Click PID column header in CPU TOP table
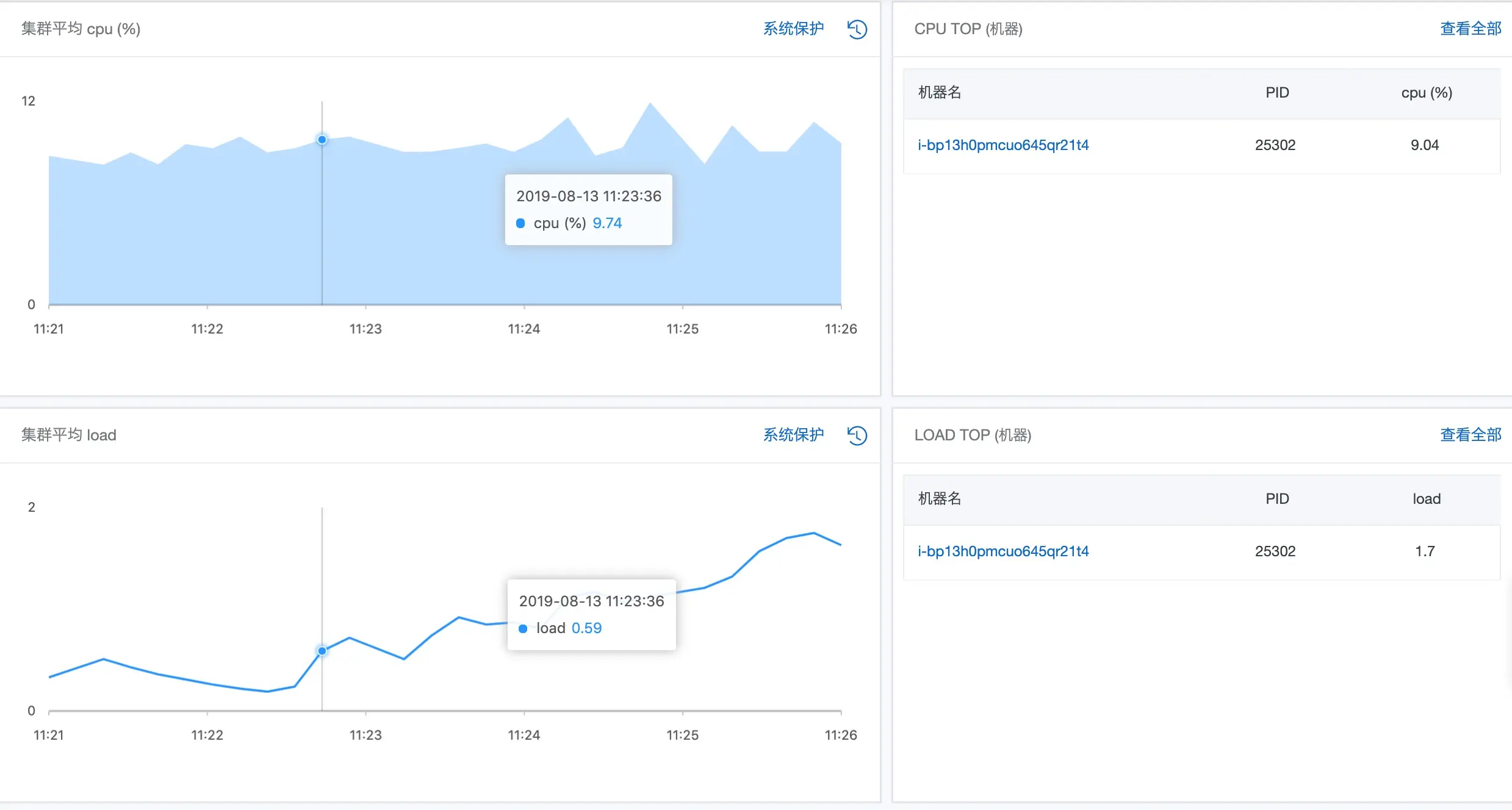The width and height of the screenshot is (1512, 810). tap(1276, 93)
